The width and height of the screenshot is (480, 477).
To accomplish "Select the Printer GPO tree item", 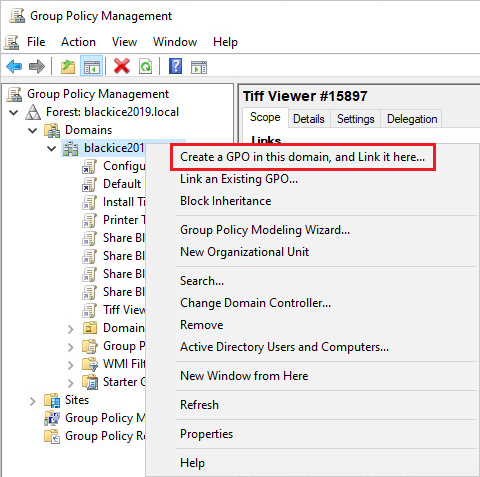I will tap(124, 220).
